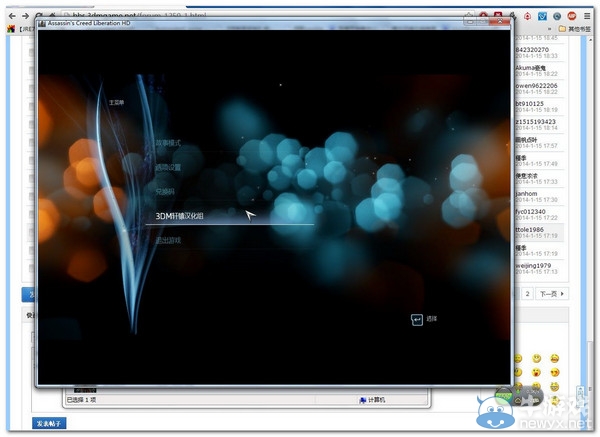The image size is (600, 437).
Task: Select 退出游戏 to quit the game
Action: point(168,240)
